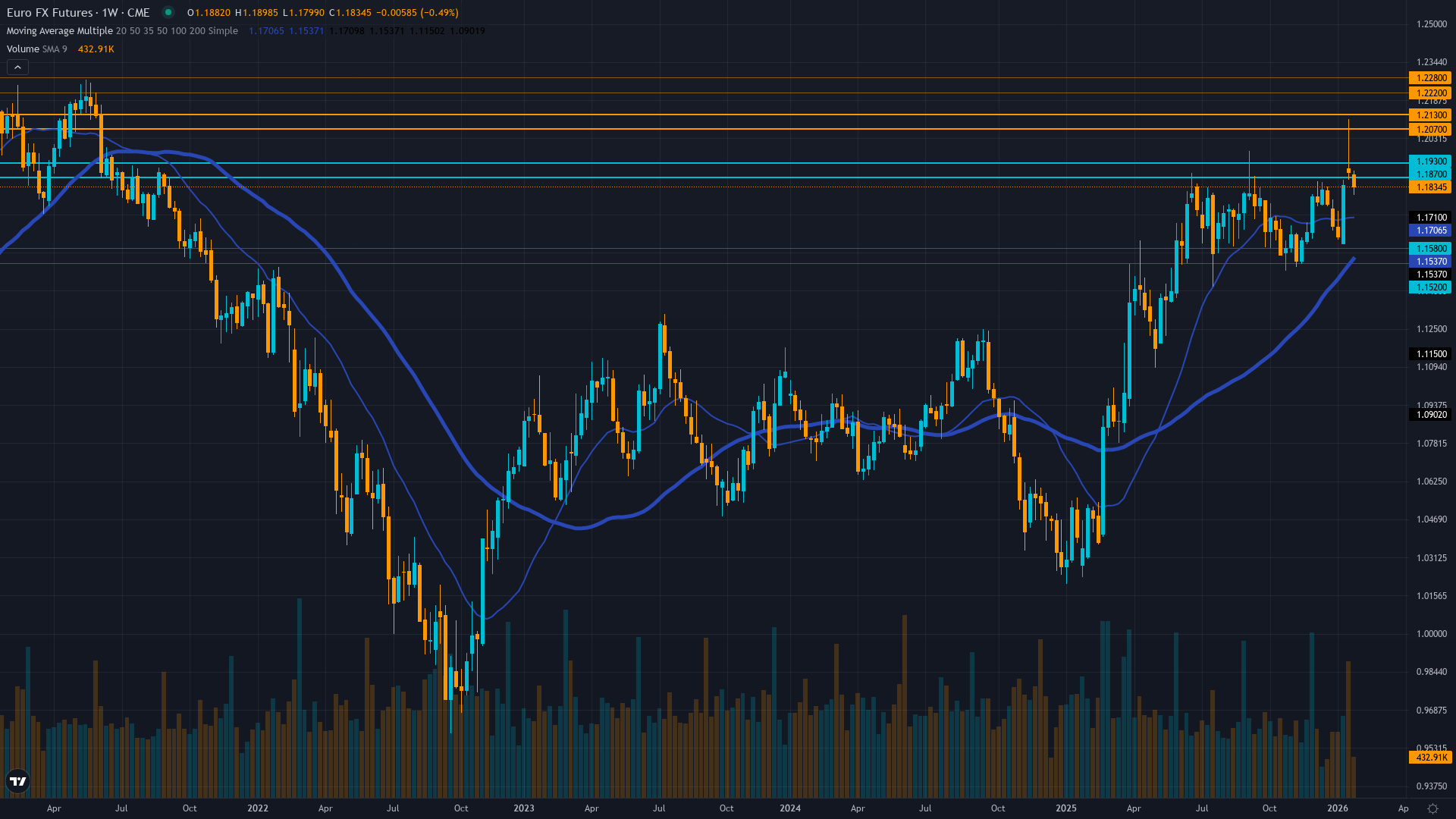Click the current price label 1.18345
This screenshot has height=819, width=1456.
tap(1430, 187)
